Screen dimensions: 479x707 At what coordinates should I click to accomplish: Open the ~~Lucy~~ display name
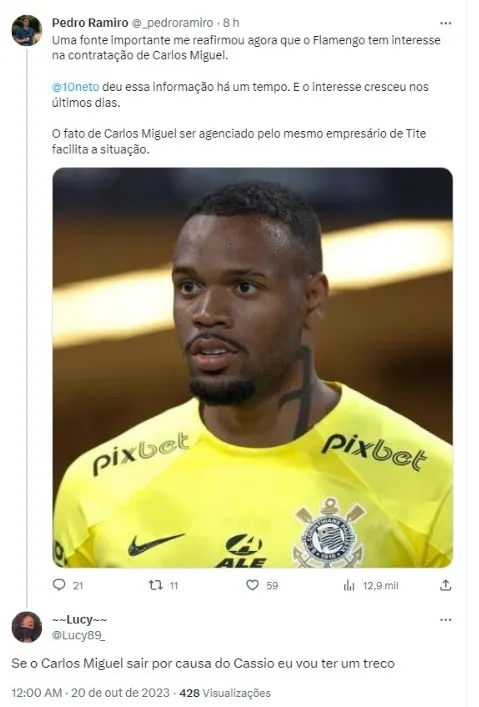[x=79, y=620]
